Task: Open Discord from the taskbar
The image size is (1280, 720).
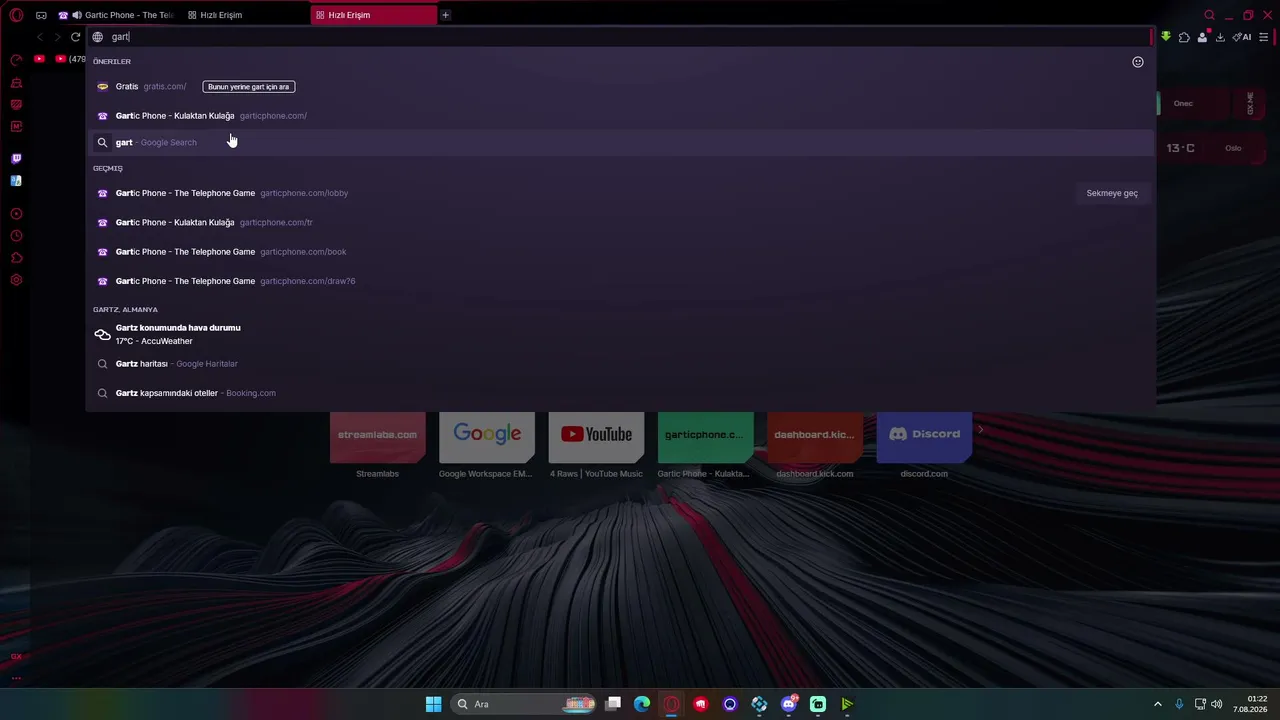Action: click(789, 704)
